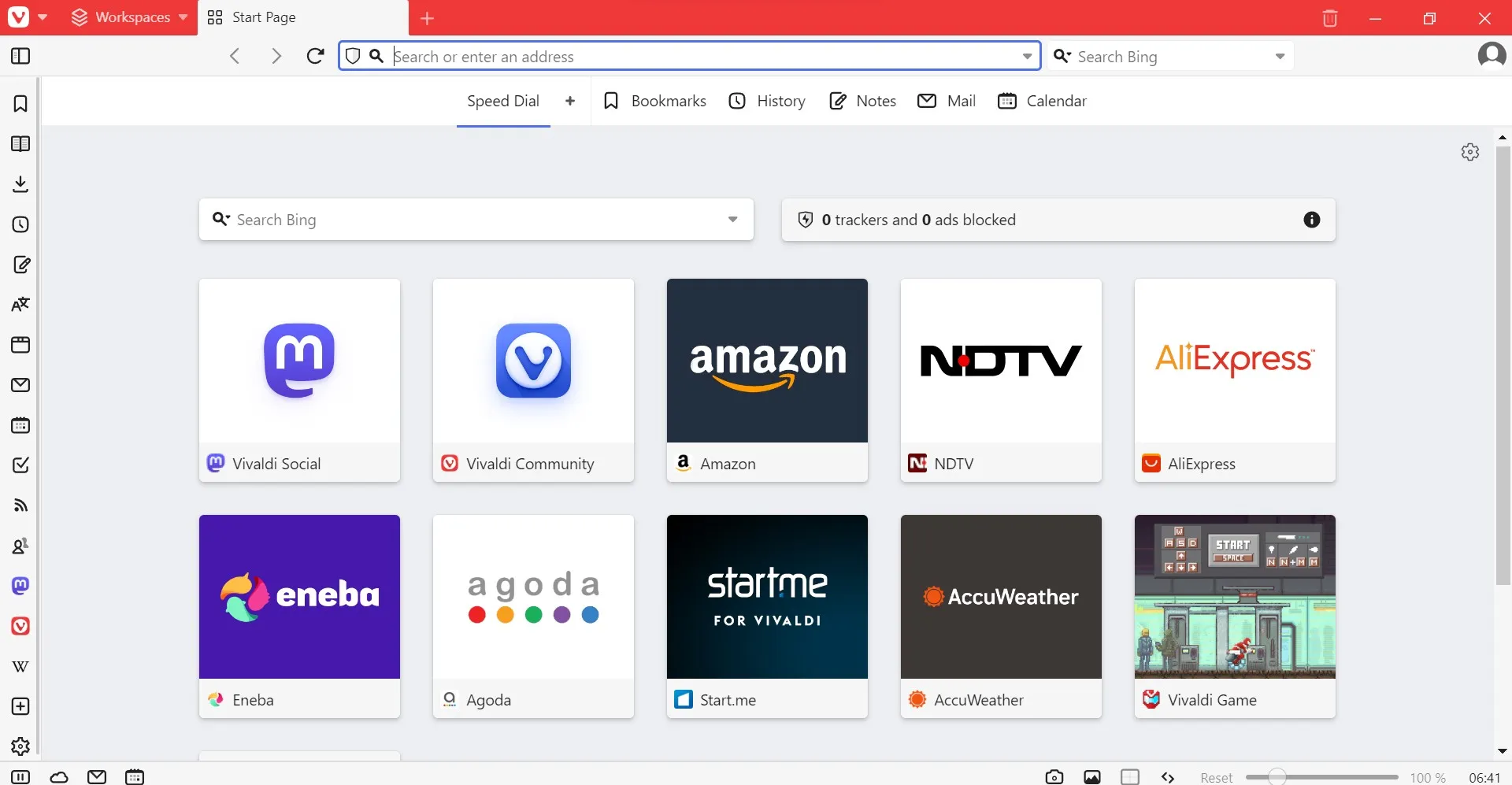Open the Feeds panel
This screenshot has width=1512, height=785.
[x=20, y=505]
